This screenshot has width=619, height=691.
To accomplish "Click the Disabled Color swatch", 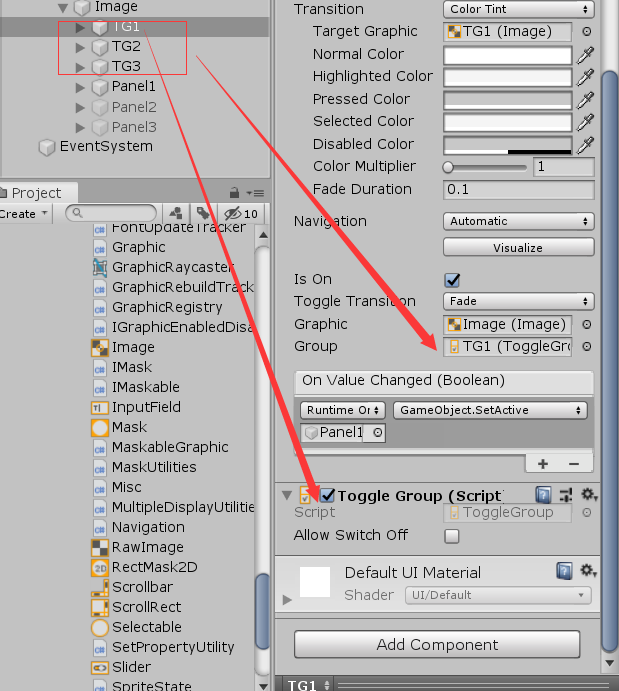I will [x=508, y=145].
